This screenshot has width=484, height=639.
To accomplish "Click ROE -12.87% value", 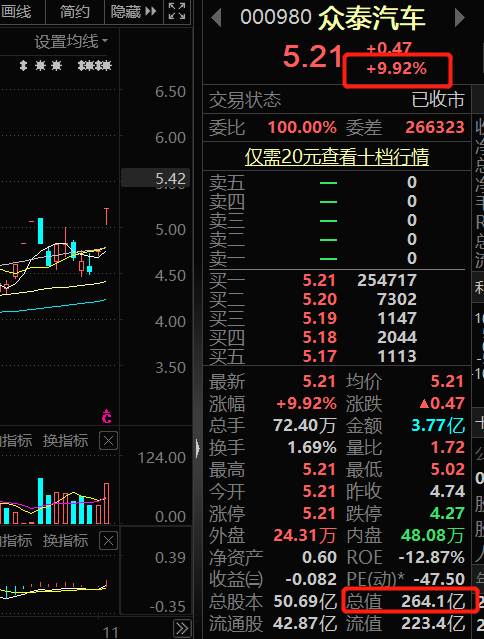I will click(431, 557).
